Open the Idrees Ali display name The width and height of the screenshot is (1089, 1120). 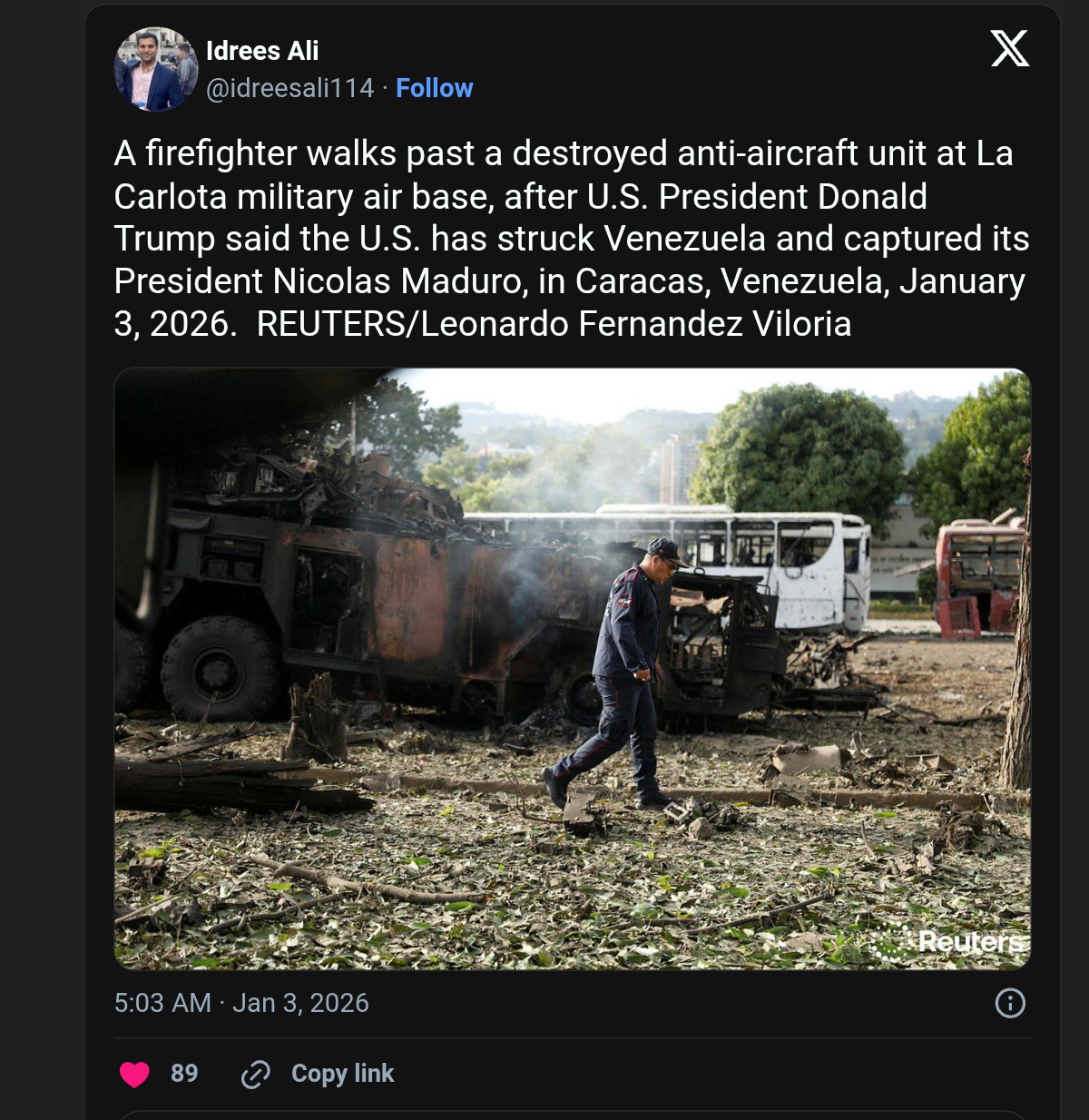tap(262, 51)
